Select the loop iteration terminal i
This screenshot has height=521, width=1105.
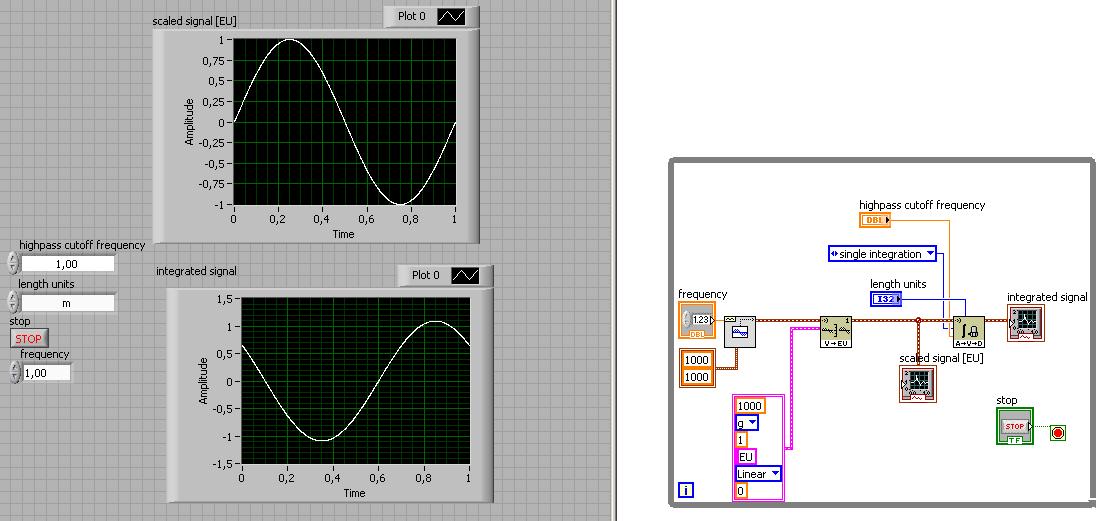[x=686, y=489]
